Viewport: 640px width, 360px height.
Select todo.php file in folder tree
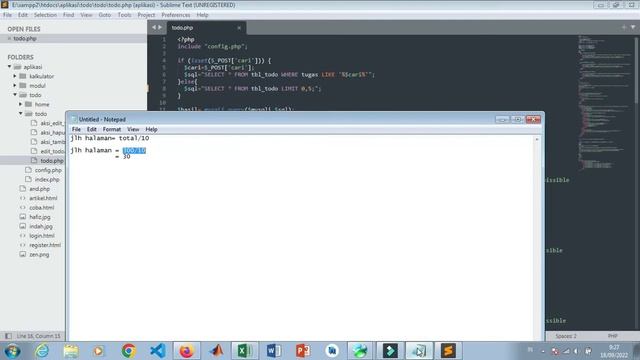pos(52,160)
